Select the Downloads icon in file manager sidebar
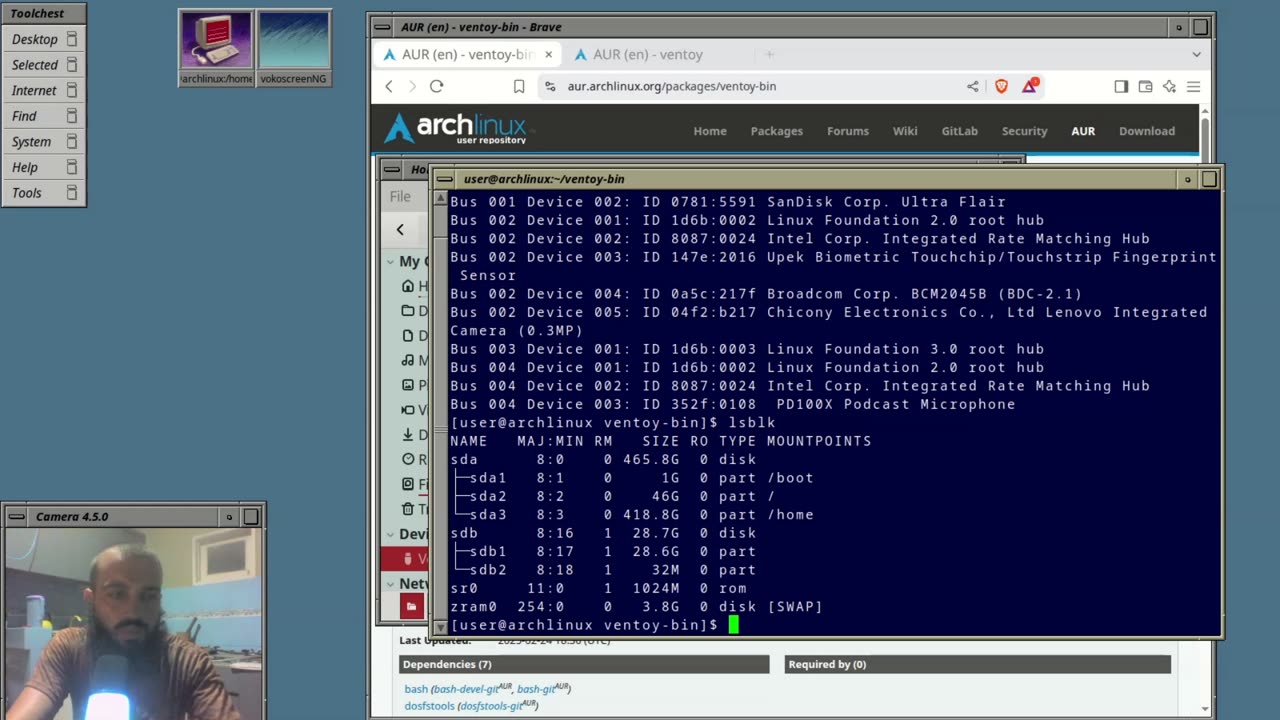The image size is (1280, 720). (x=408, y=435)
